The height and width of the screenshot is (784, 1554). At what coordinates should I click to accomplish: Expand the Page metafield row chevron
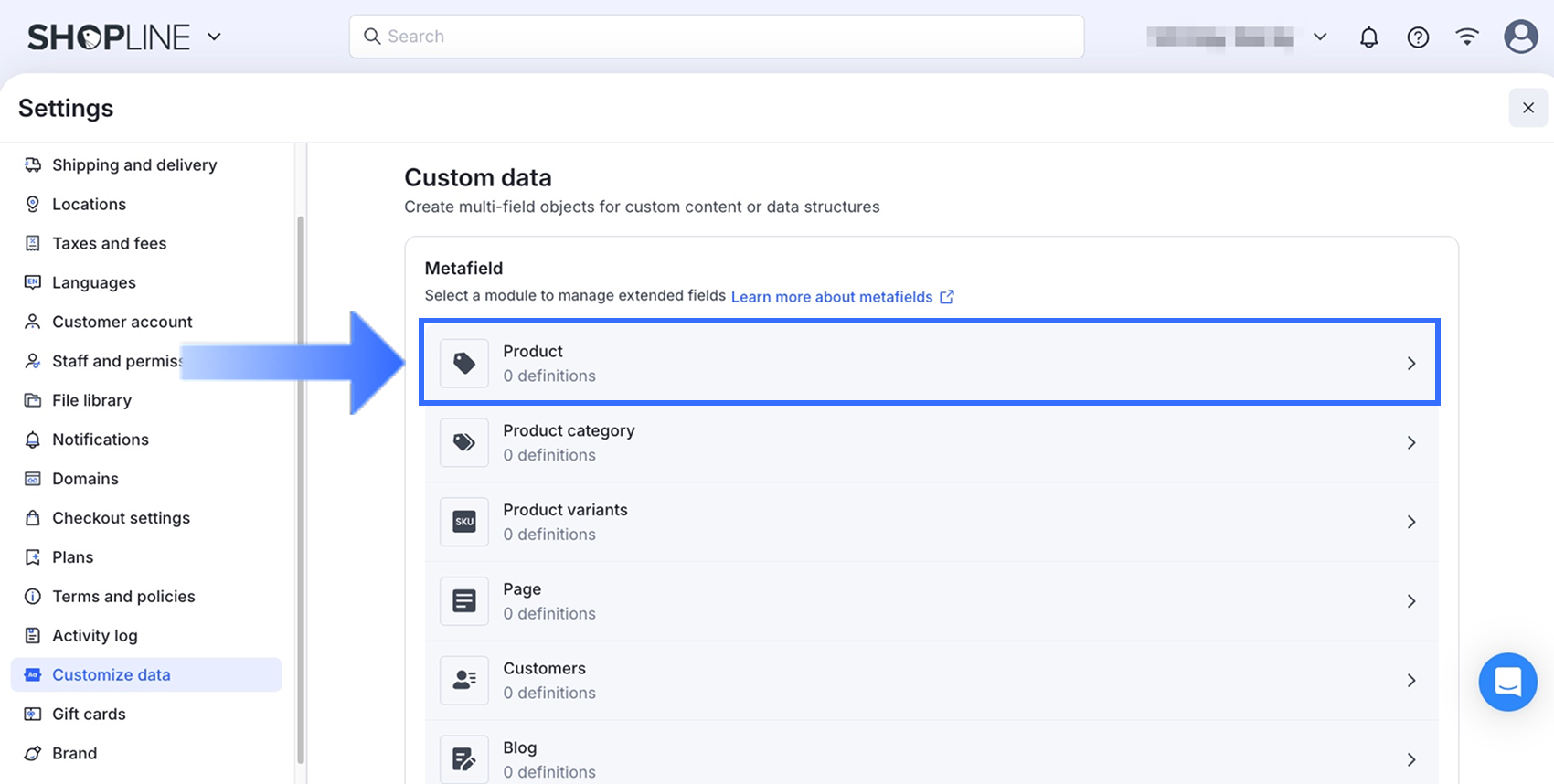coord(1411,601)
